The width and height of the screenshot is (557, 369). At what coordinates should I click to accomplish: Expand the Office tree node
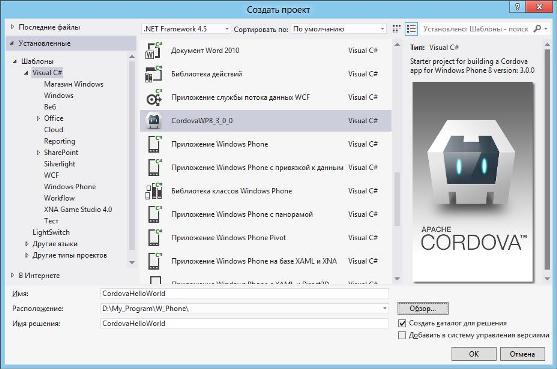tap(38, 118)
